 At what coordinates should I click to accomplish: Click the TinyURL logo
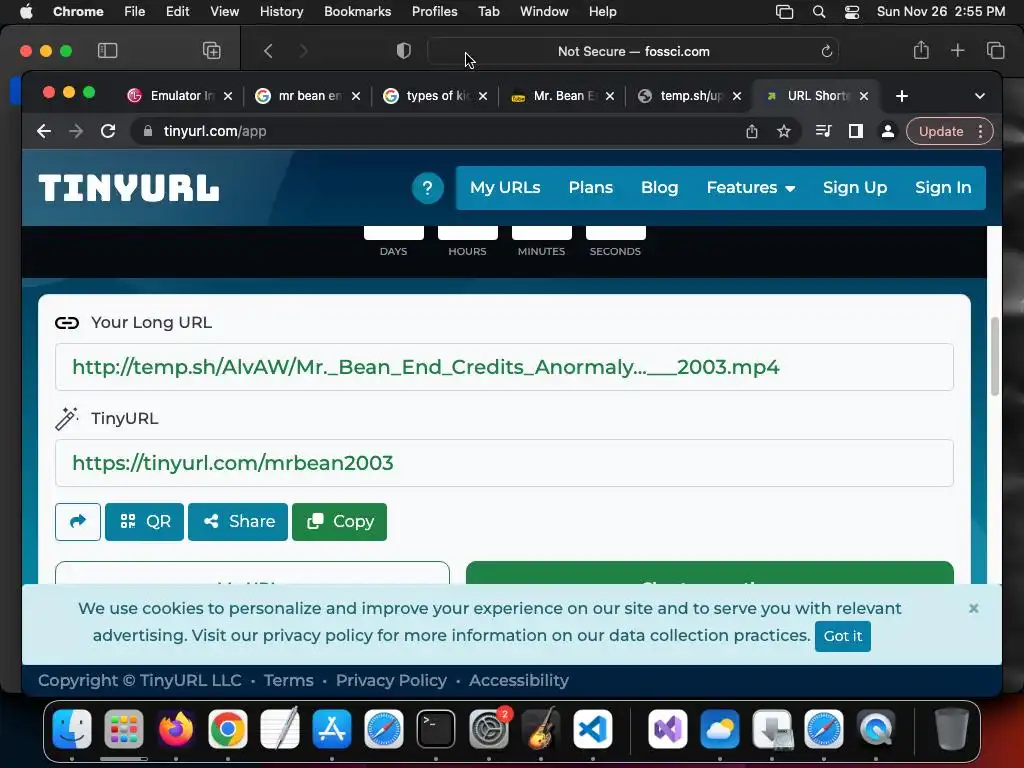click(129, 188)
